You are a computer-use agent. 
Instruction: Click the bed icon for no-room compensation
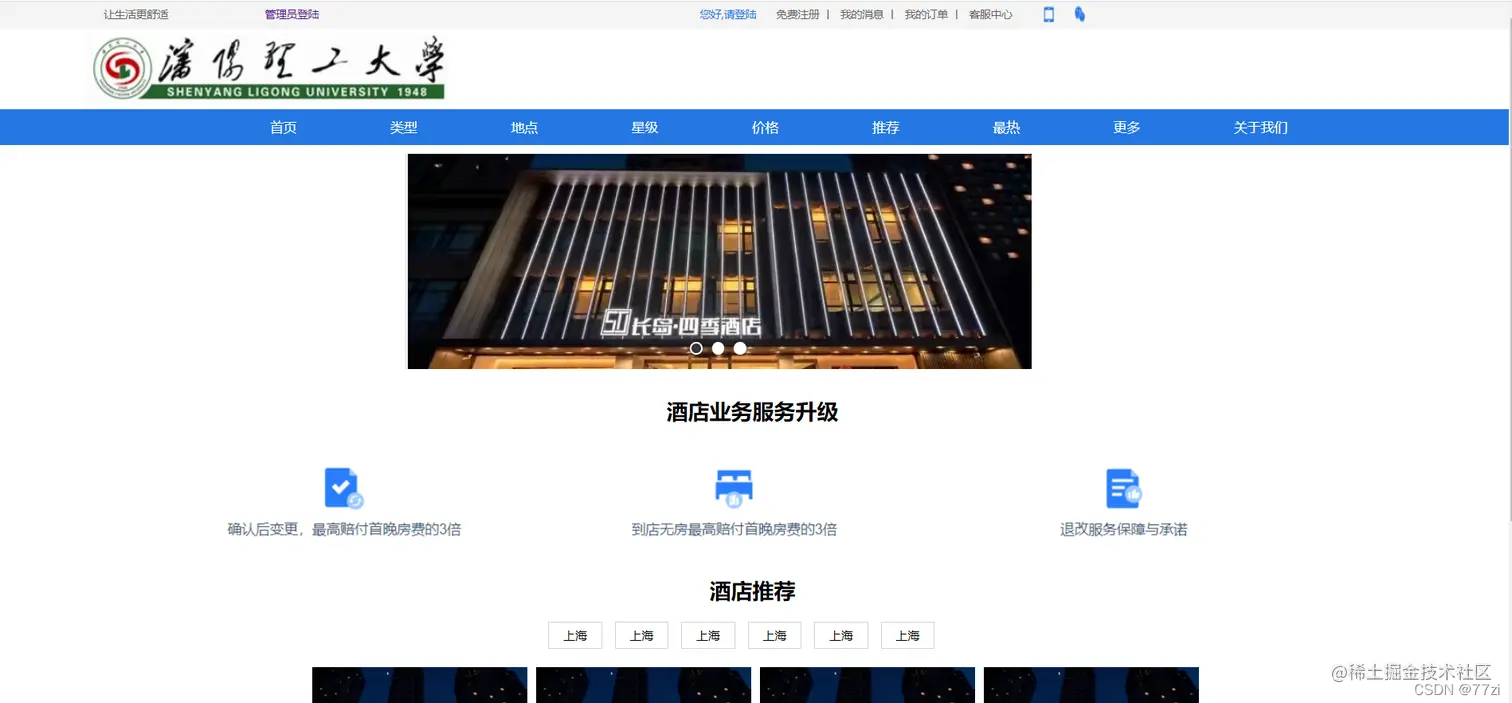tap(733, 488)
